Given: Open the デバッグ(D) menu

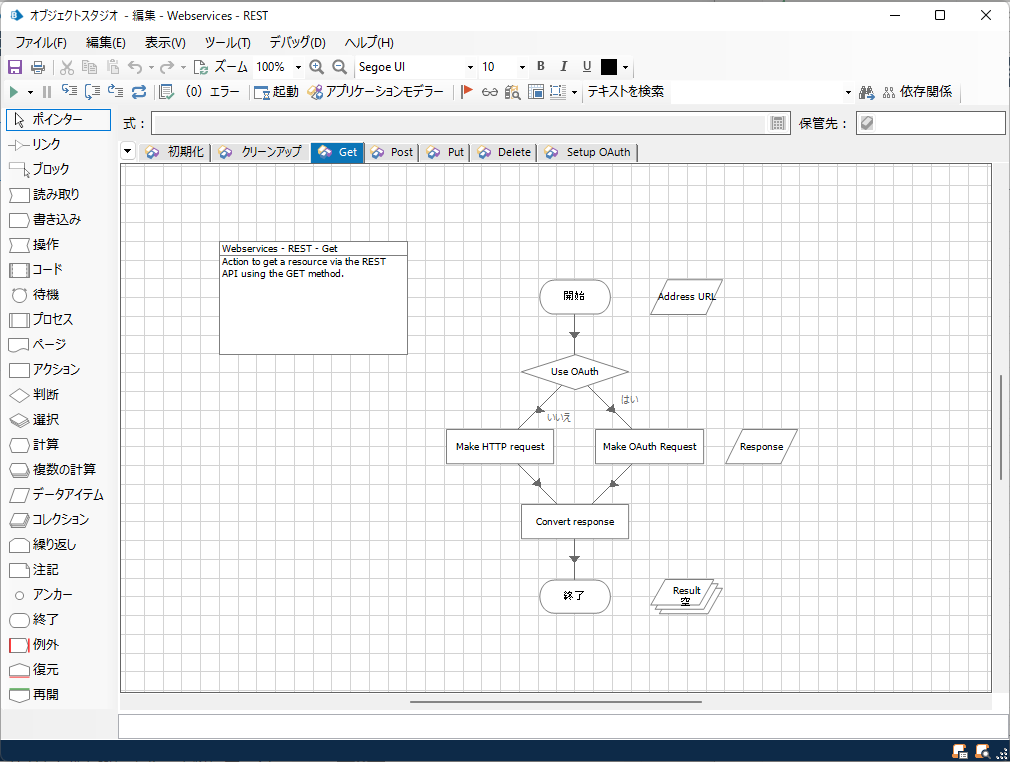Looking at the screenshot, I should [297, 43].
